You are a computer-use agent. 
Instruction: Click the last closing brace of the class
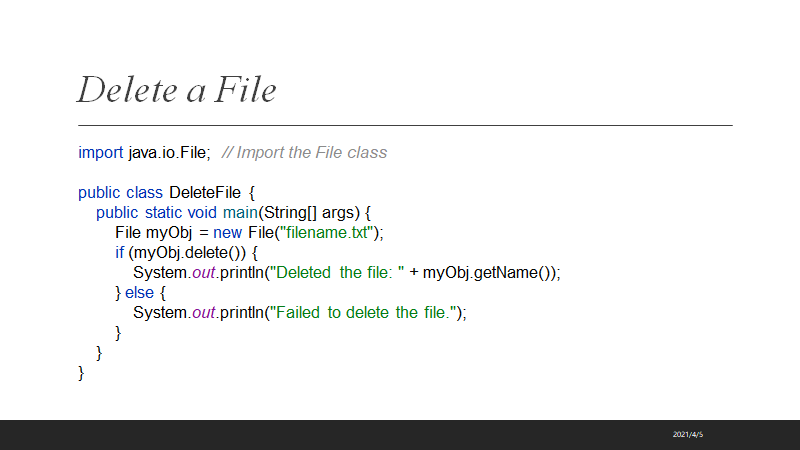(x=81, y=373)
